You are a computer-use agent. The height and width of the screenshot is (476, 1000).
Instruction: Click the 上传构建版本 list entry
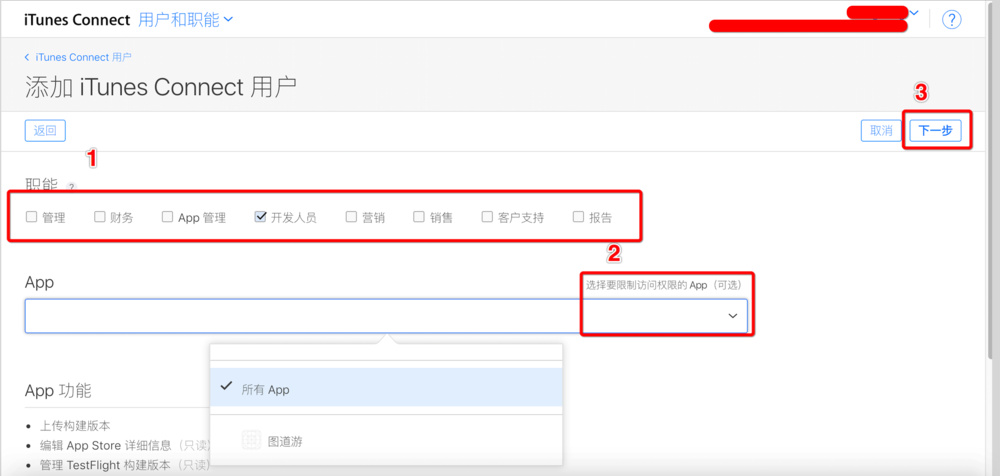tap(75, 425)
